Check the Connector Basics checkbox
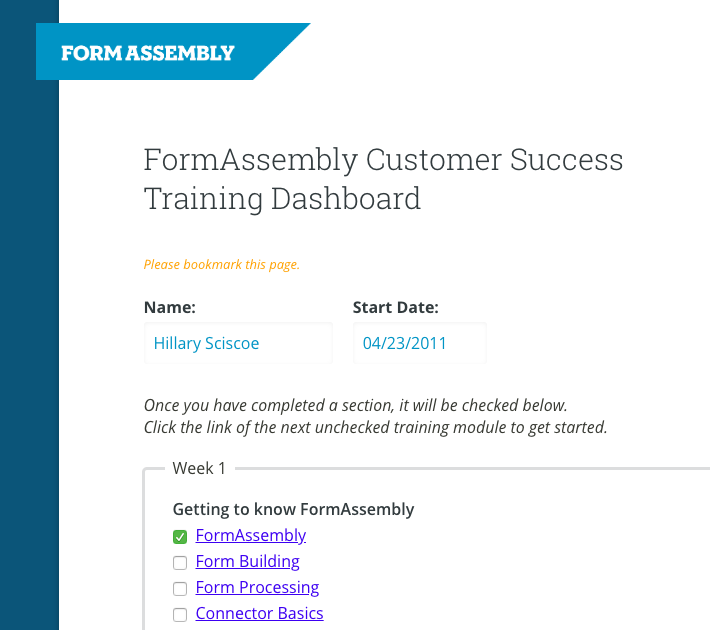Viewport: 710px width, 630px height. (x=180, y=615)
